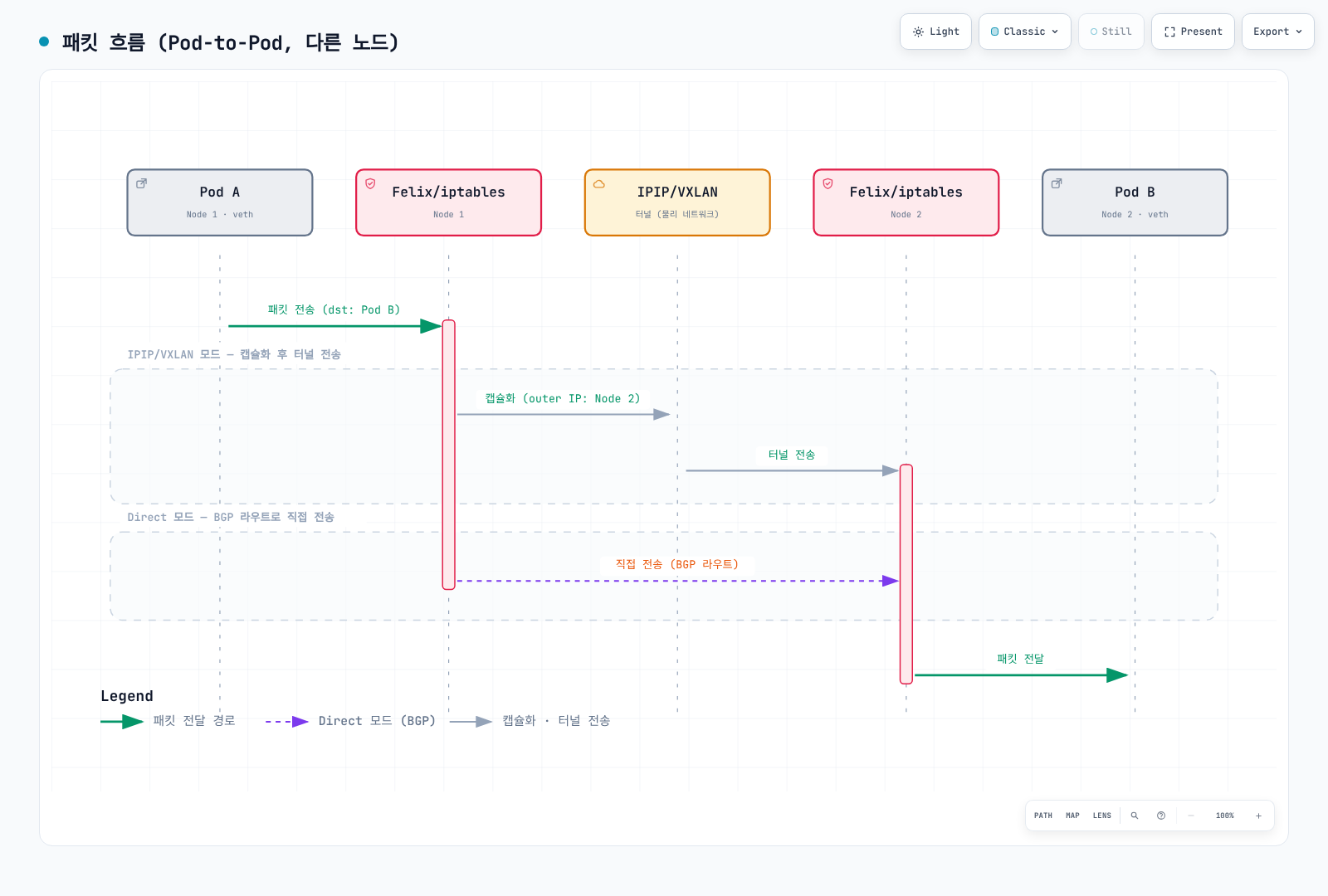Click the 'Direct 모드 (BGP)' legend entry
Screen dimensions: 1328x896
coord(350,721)
